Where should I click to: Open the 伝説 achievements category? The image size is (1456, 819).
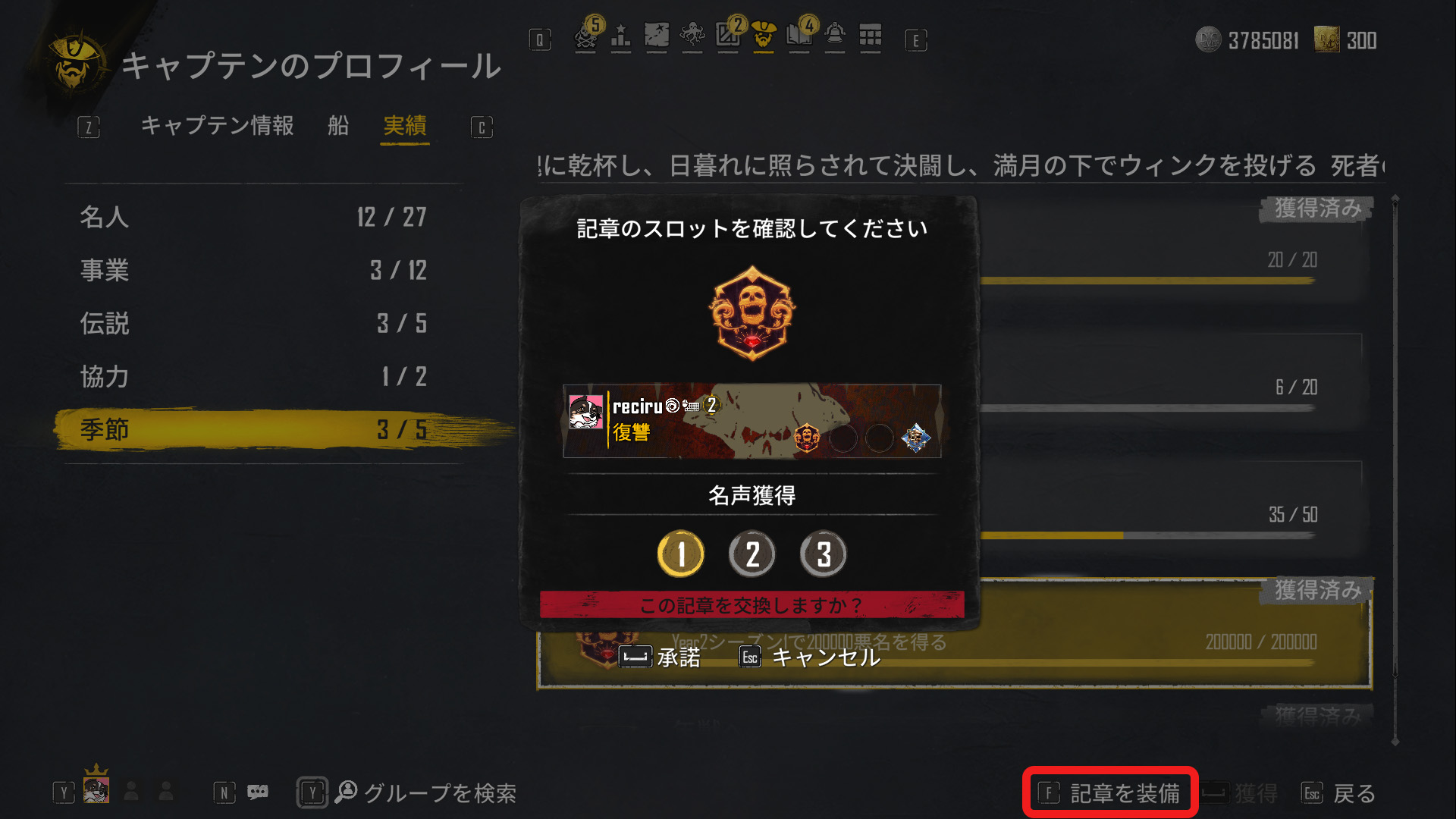254,324
